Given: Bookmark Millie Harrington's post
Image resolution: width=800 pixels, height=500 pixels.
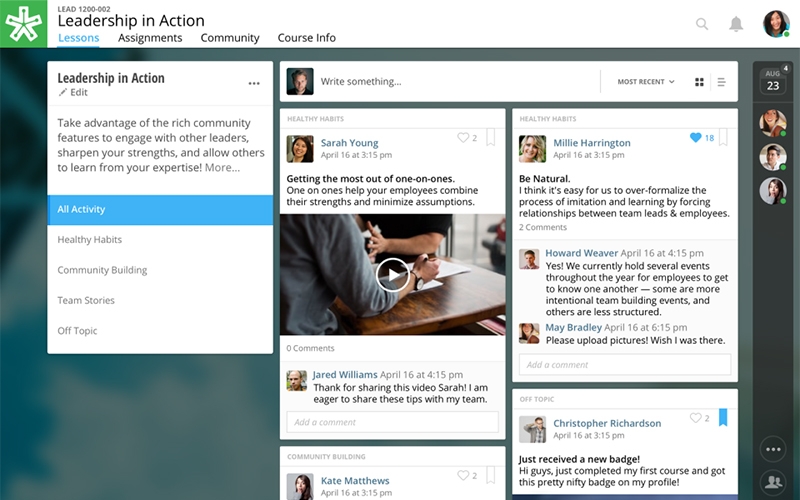Looking at the screenshot, I should 723,137.
